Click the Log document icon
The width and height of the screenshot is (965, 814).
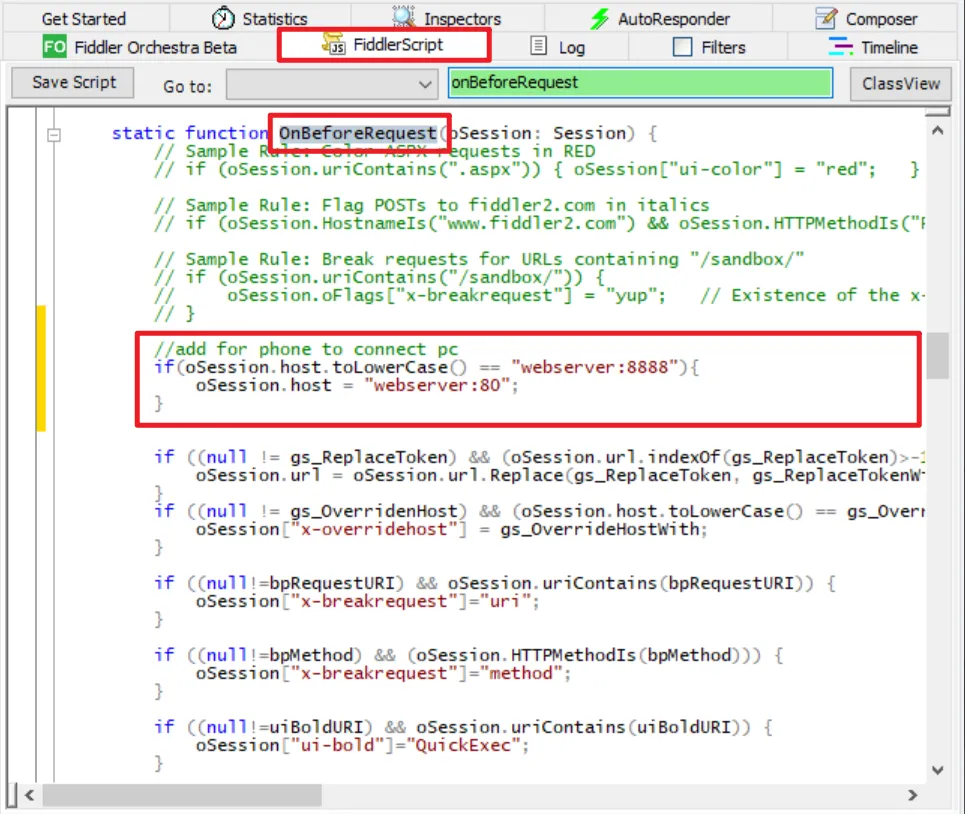[x=539, y=46]
